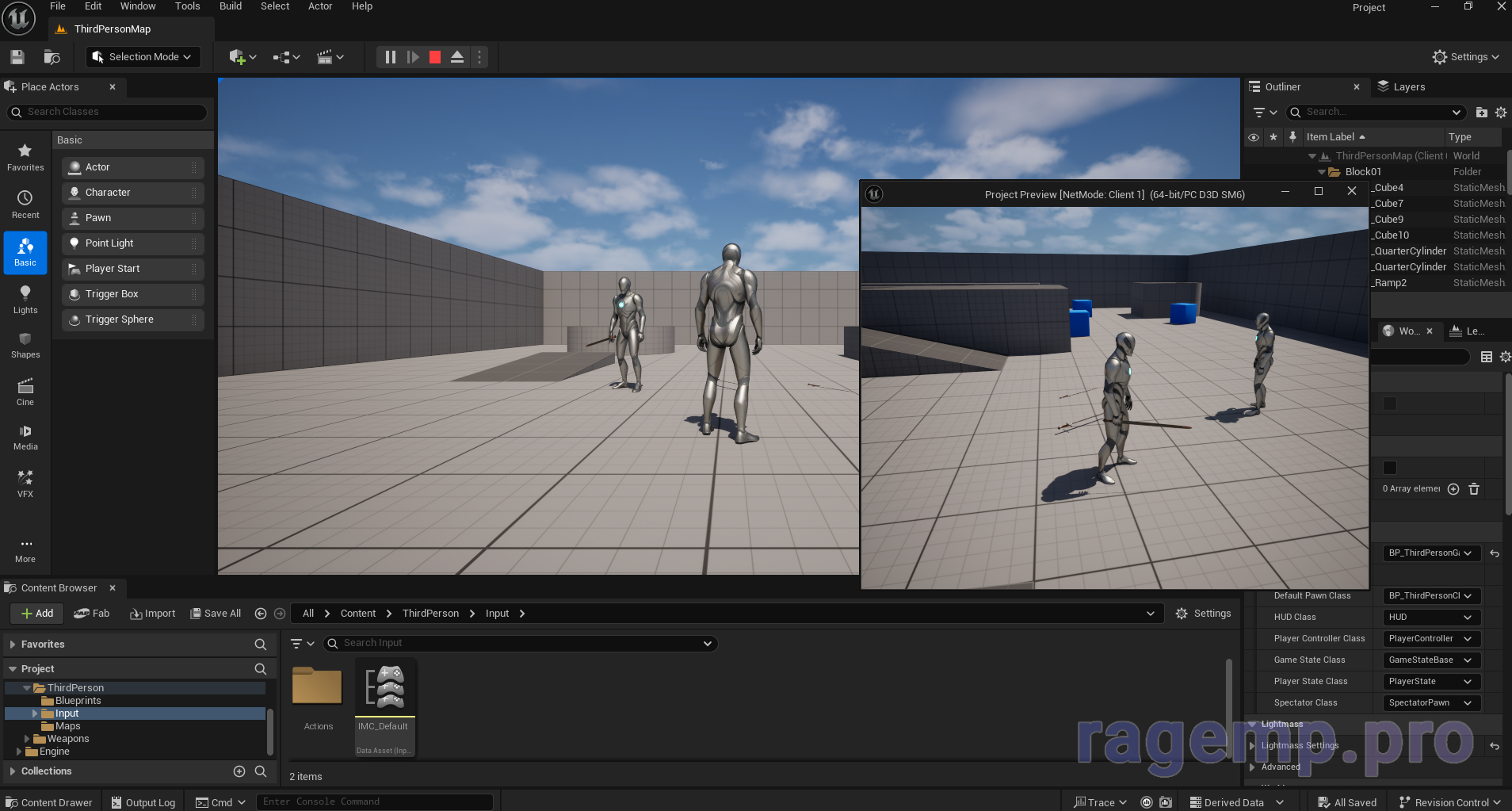Image resolution: width=1512 pixels, height=811 pixels.
Task: Click the Save current level icon
Action: point(17,57)
